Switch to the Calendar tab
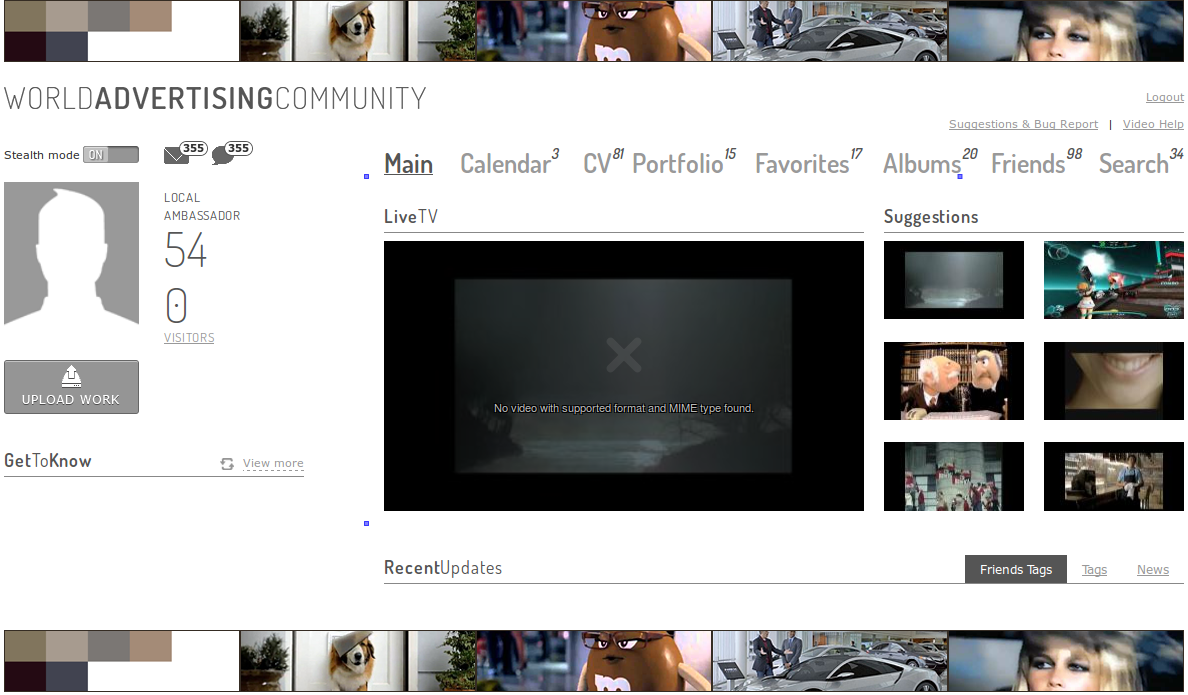The image size is (1188, 695). pyautogui.click(x=505, y=164)
